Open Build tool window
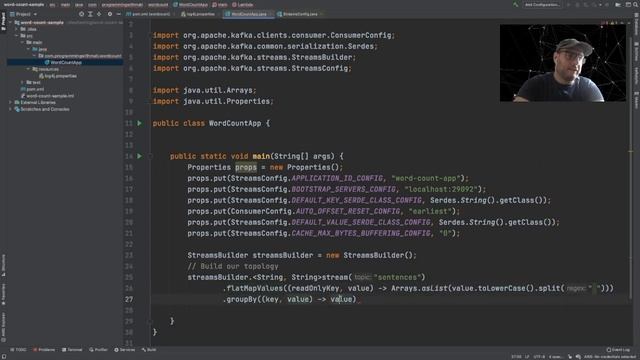640x360 pixels. click(149, 350)
